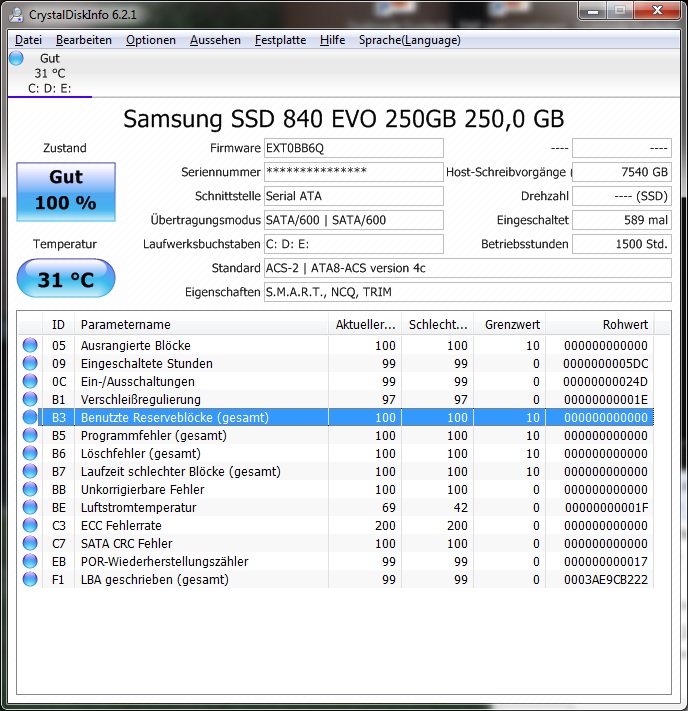The height and width of the screenshot is (711, 688).
Task: Click status orb for Verschleißregulierung row
Action: point(30,399)
